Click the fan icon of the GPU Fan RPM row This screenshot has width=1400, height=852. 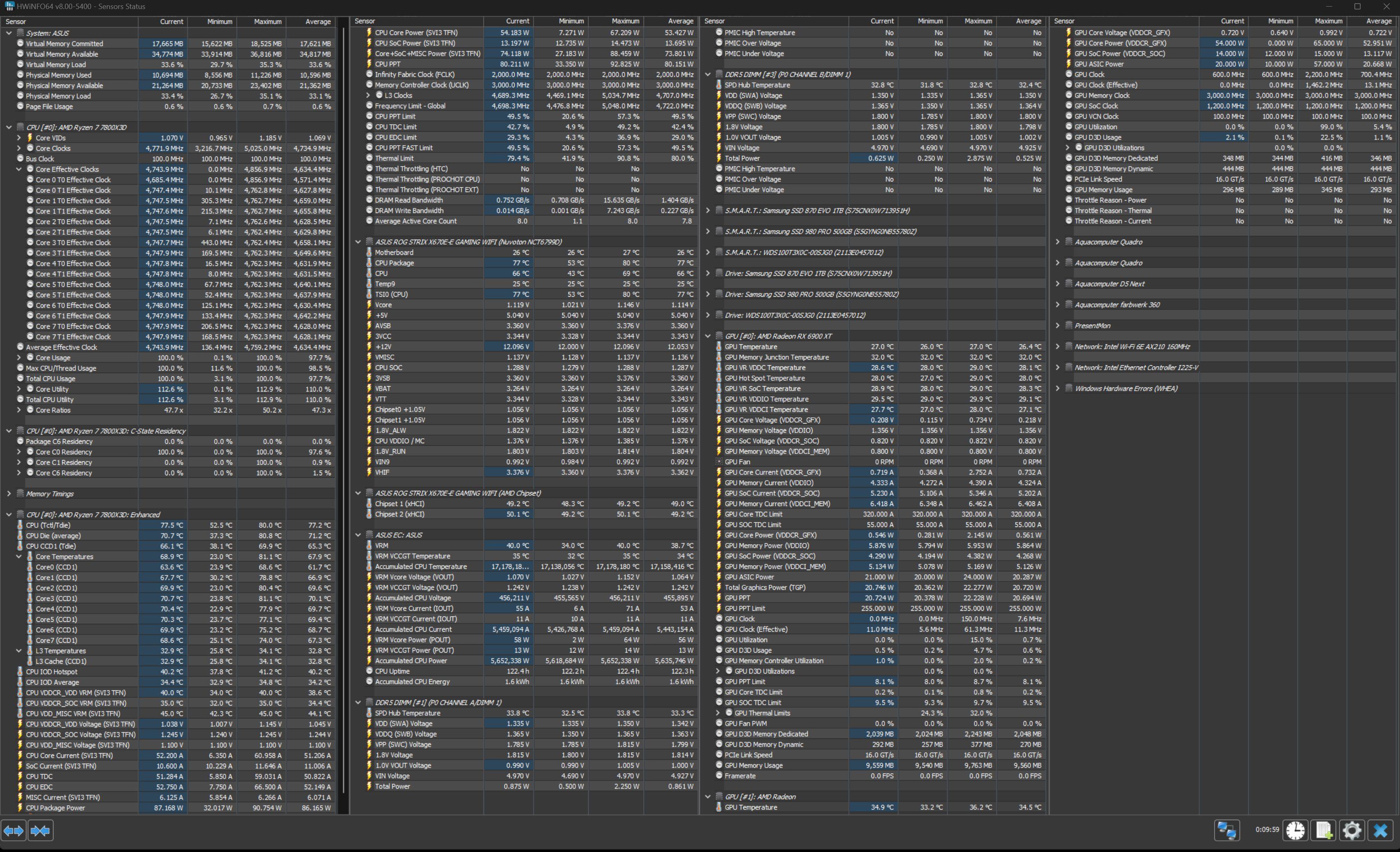[x=719, y=462]
